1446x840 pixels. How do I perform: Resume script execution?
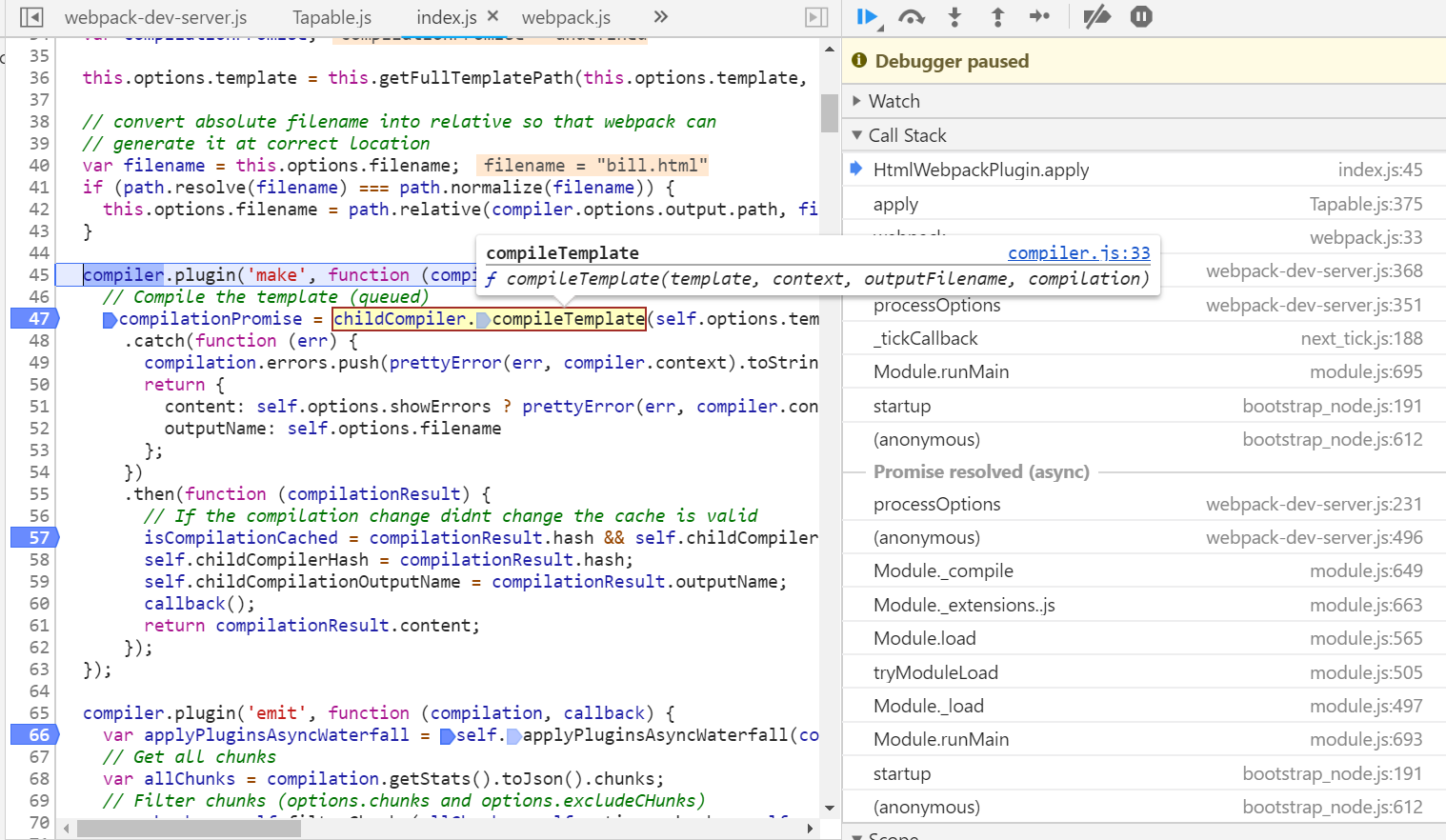867,17
